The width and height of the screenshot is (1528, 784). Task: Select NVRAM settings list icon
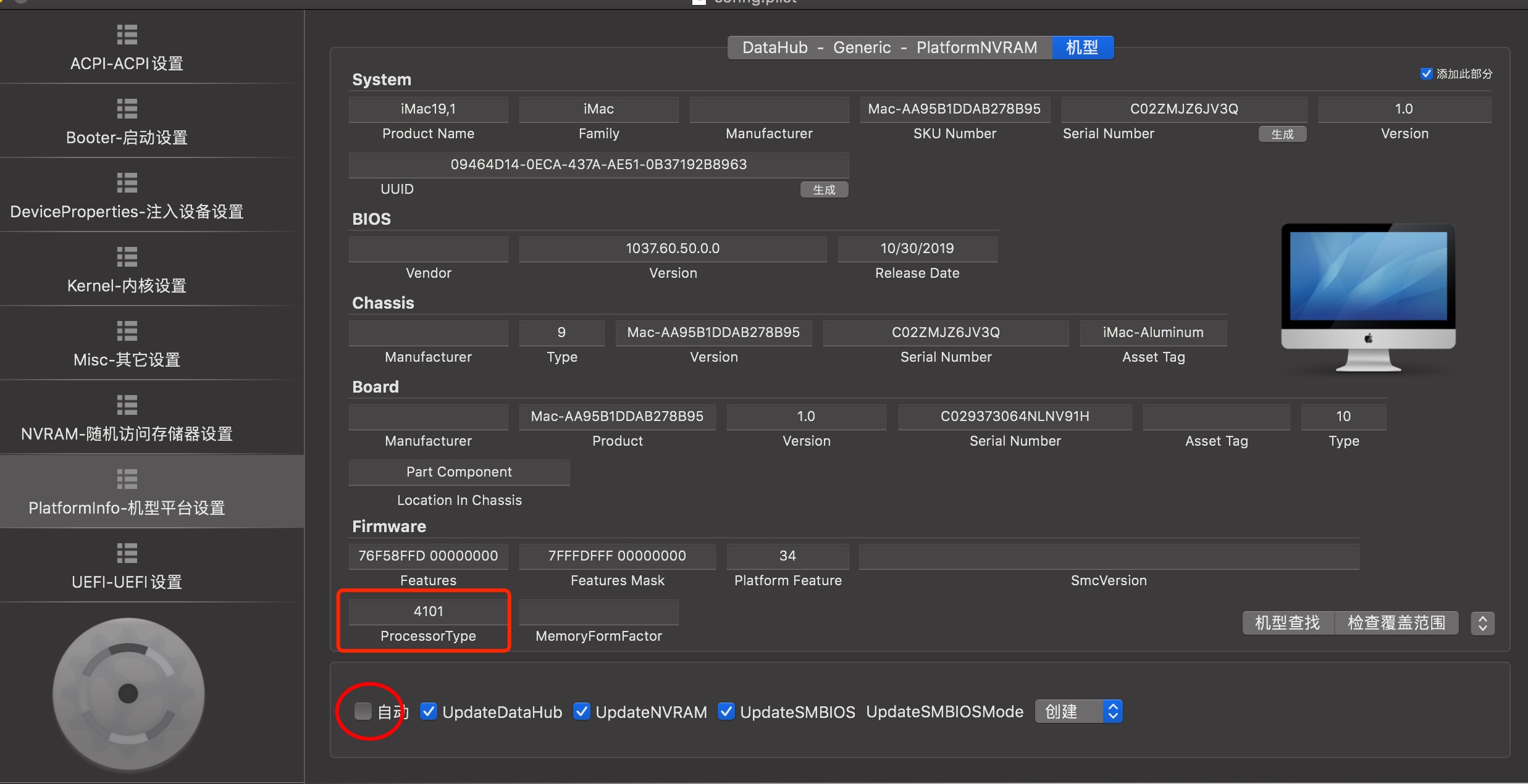127,405
